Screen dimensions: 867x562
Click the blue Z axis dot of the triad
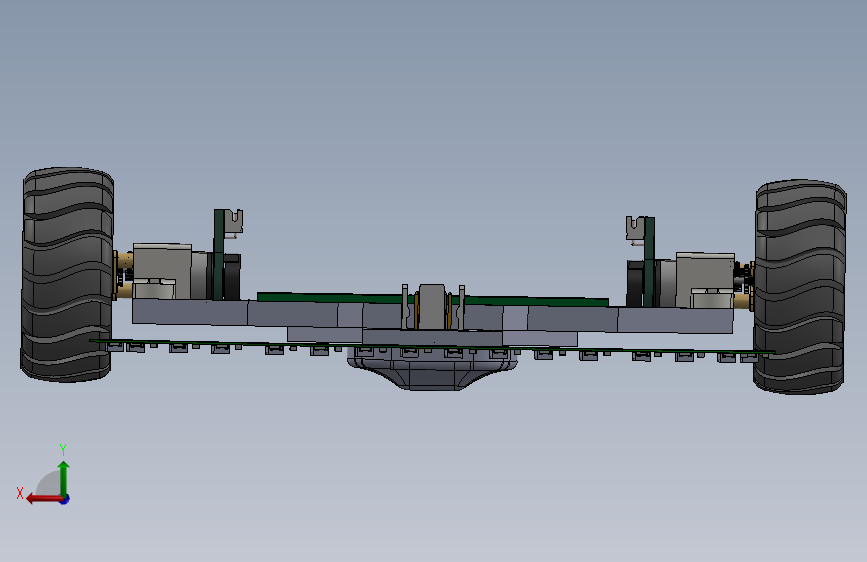pyautogui.click(x=65, y=499)
